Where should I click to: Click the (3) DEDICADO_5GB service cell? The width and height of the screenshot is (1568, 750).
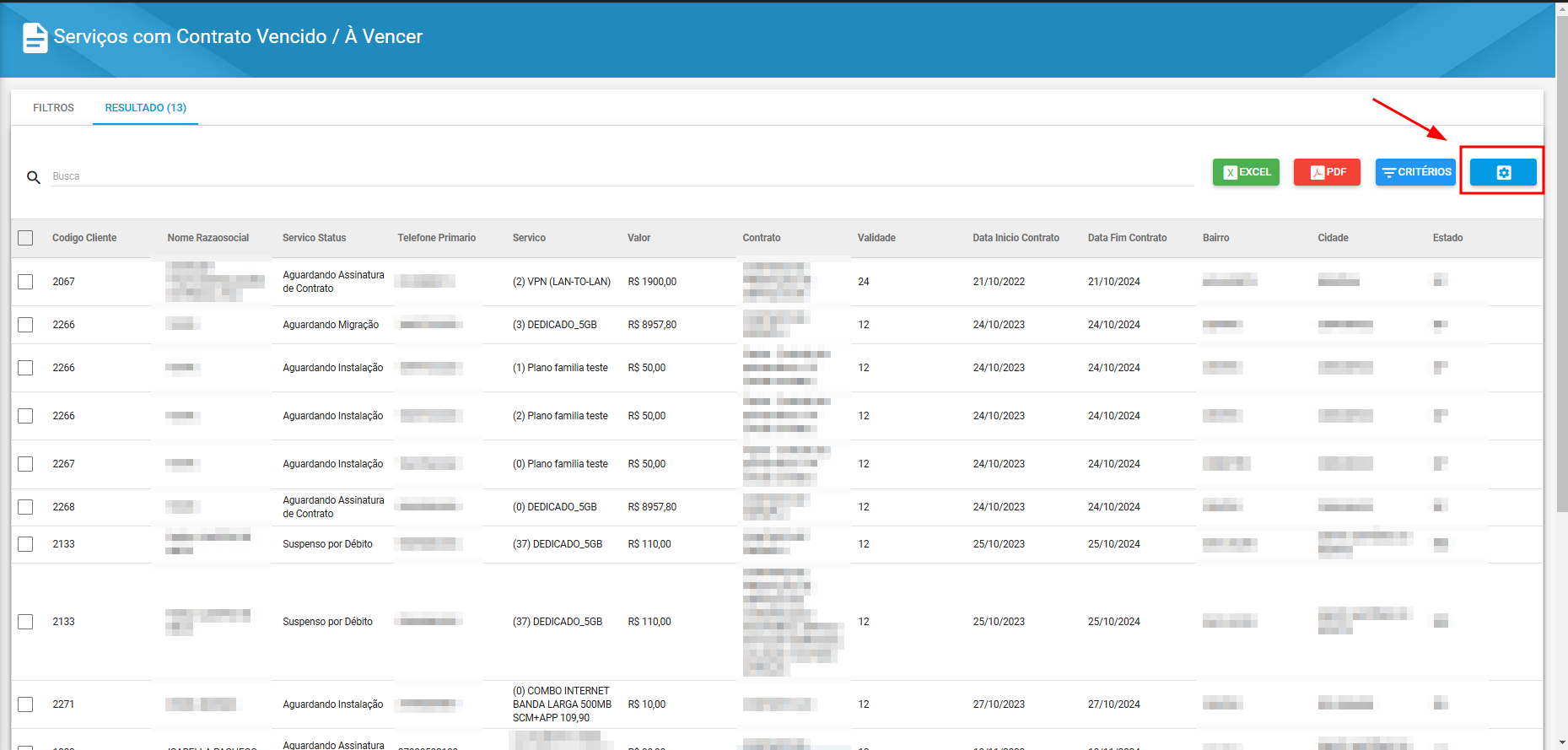pyautogui.click(x=555, y=325)
